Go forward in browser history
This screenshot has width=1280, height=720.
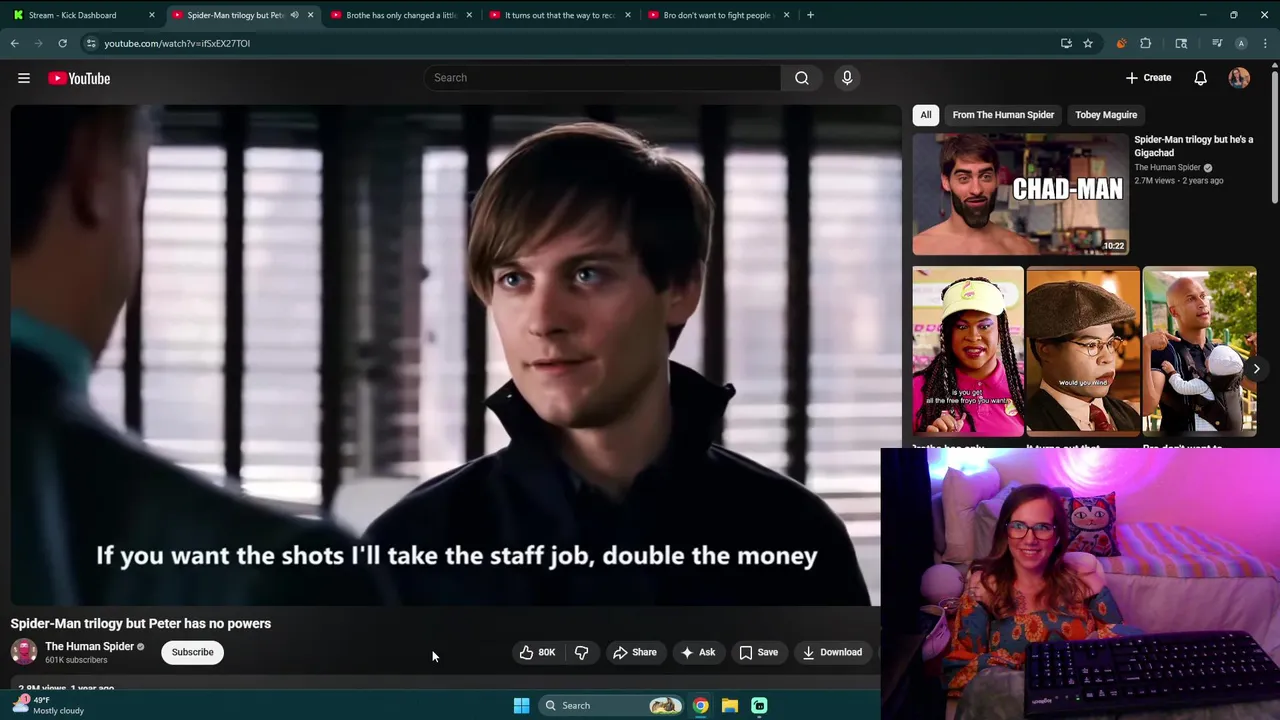click(38, 43)
